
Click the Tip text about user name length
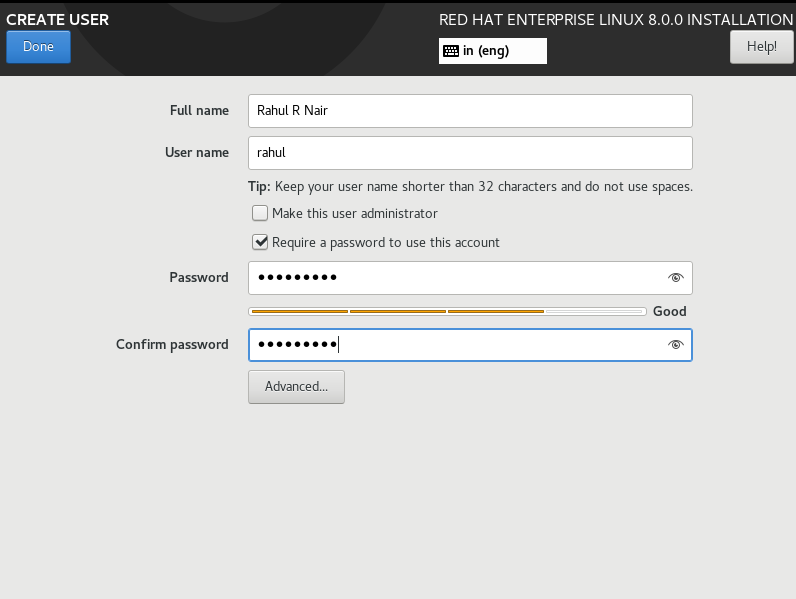tap(470, 186)
